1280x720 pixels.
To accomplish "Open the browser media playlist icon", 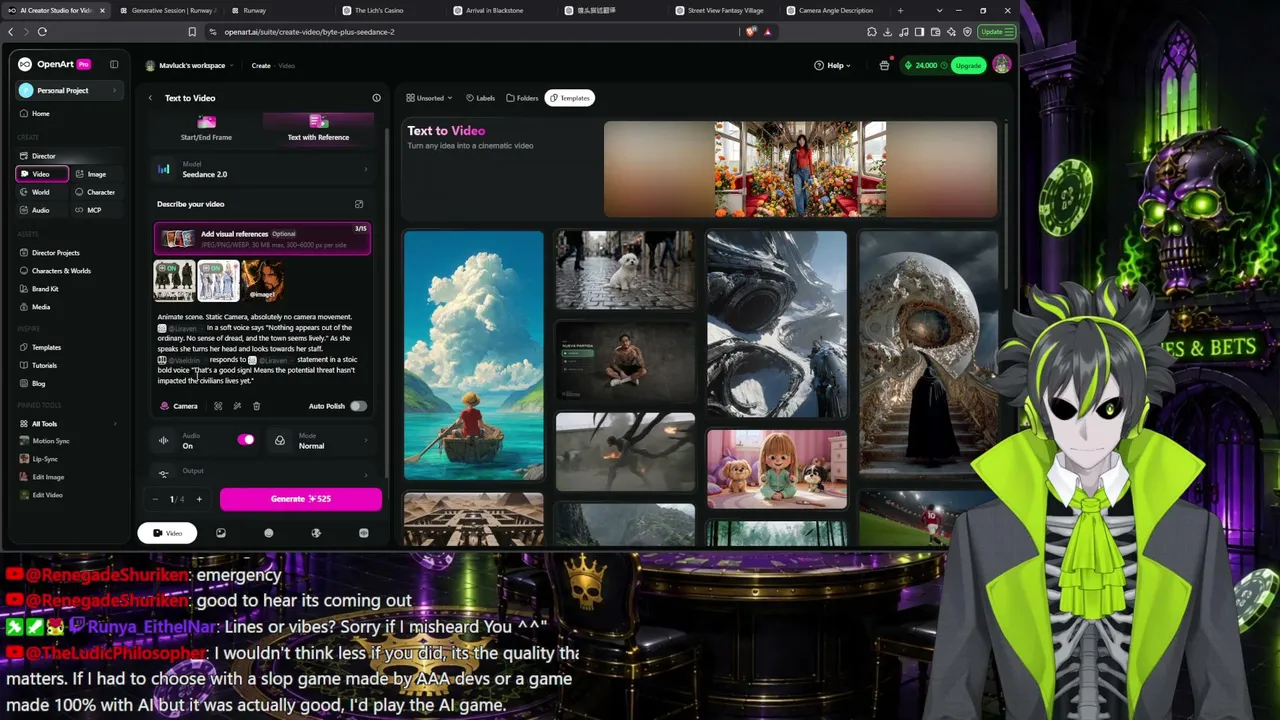I will (904, 32).
